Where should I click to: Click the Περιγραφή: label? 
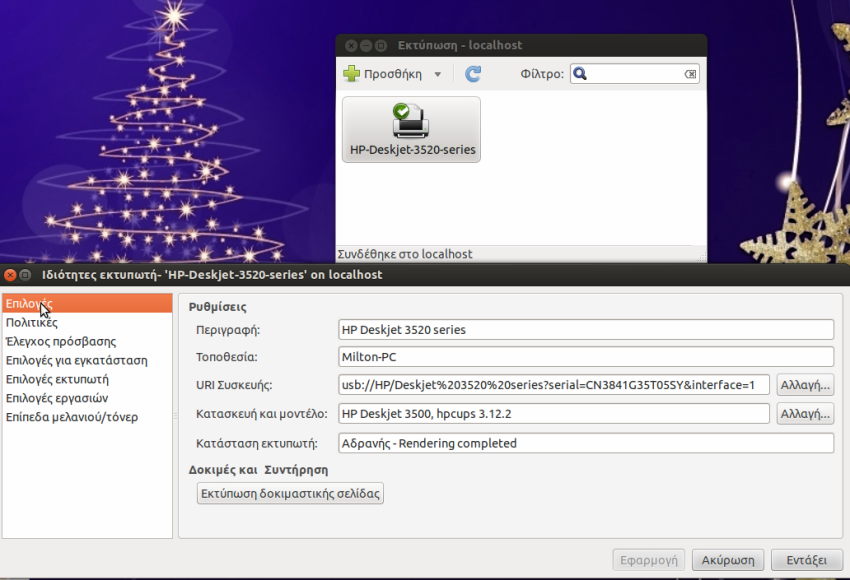click(228, 330)
